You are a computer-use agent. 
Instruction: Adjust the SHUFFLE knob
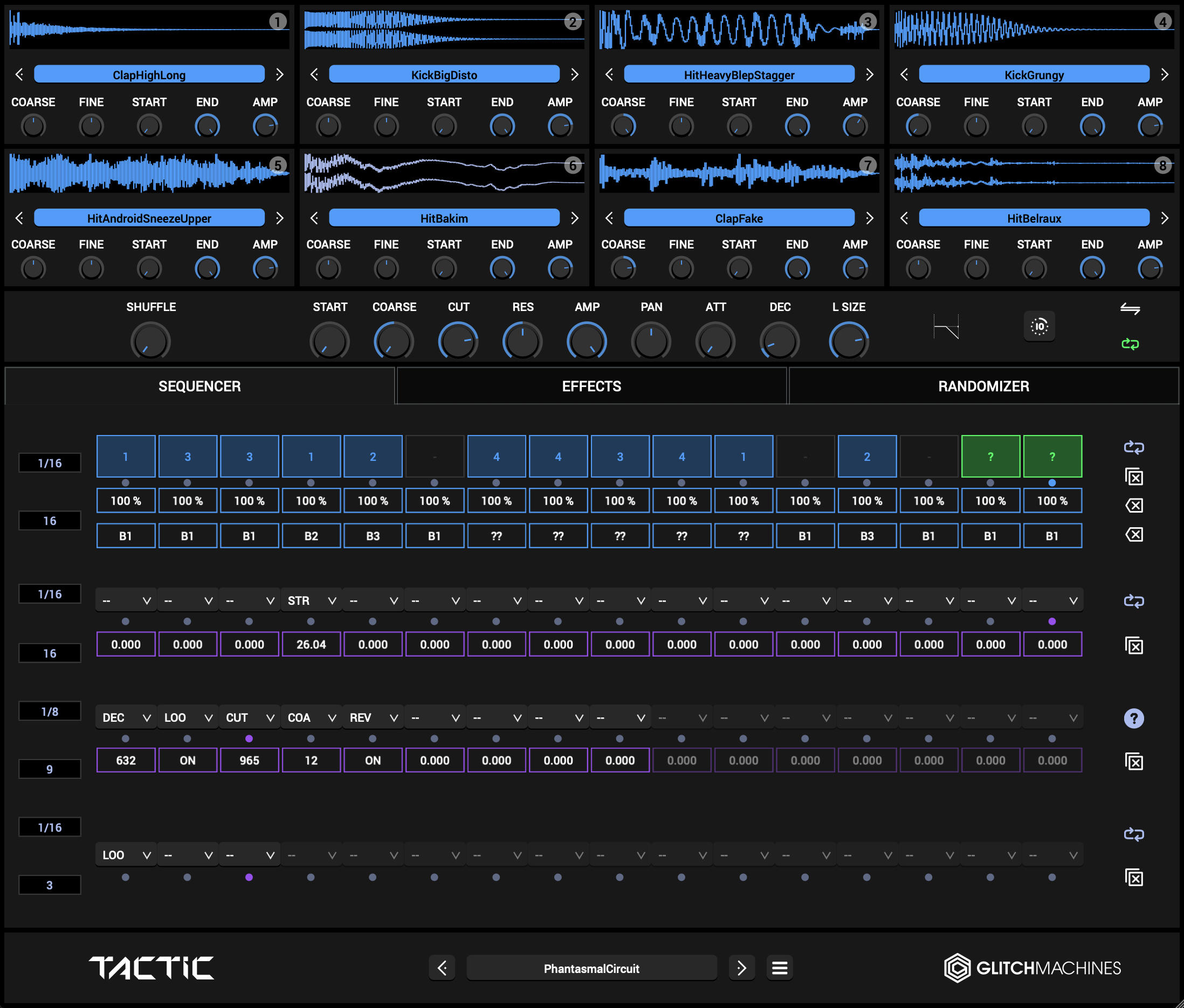[x=150, y=341]
